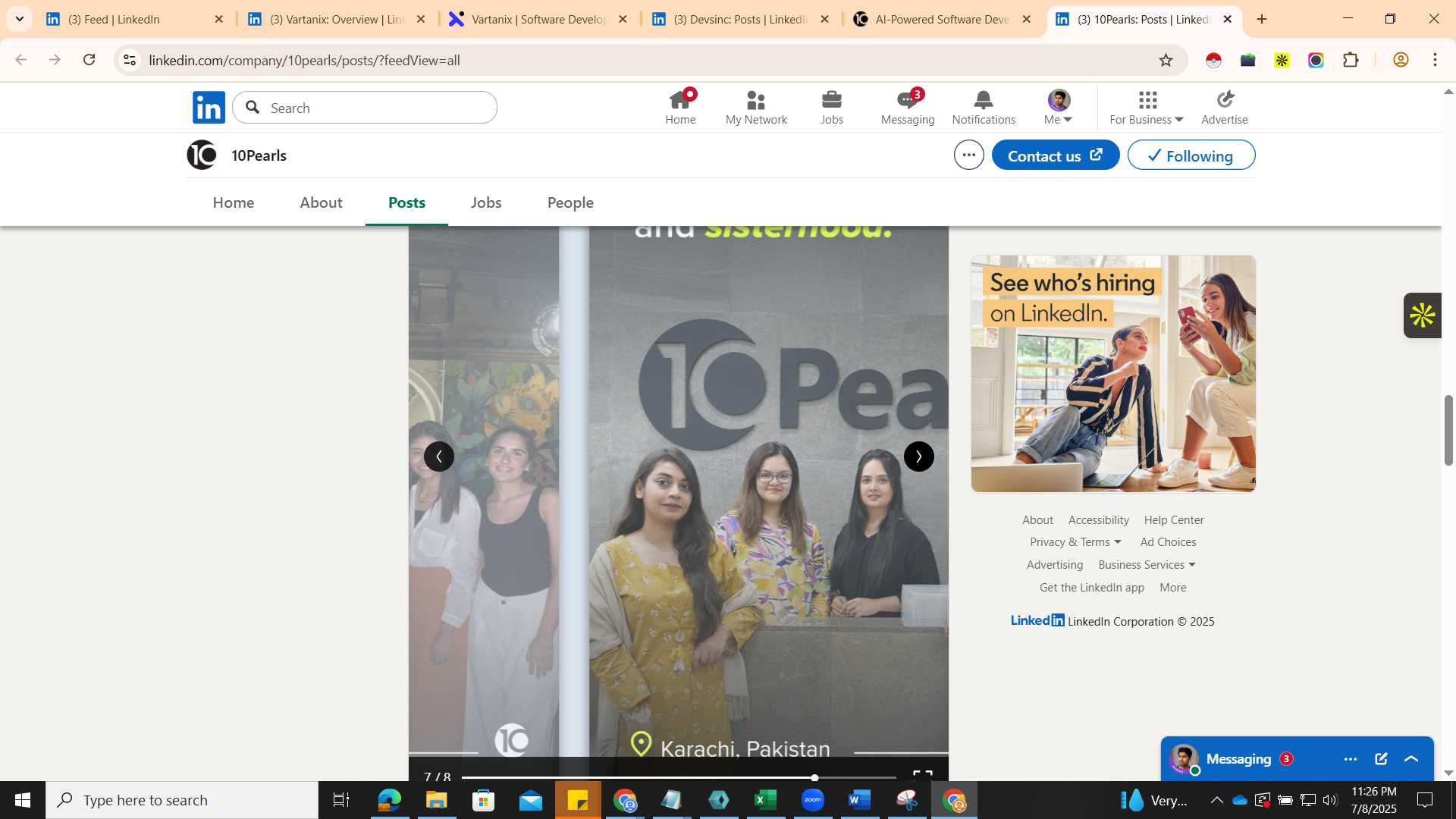Open Accessibility footer link

pyautogui.click(x=1098, y=520)
